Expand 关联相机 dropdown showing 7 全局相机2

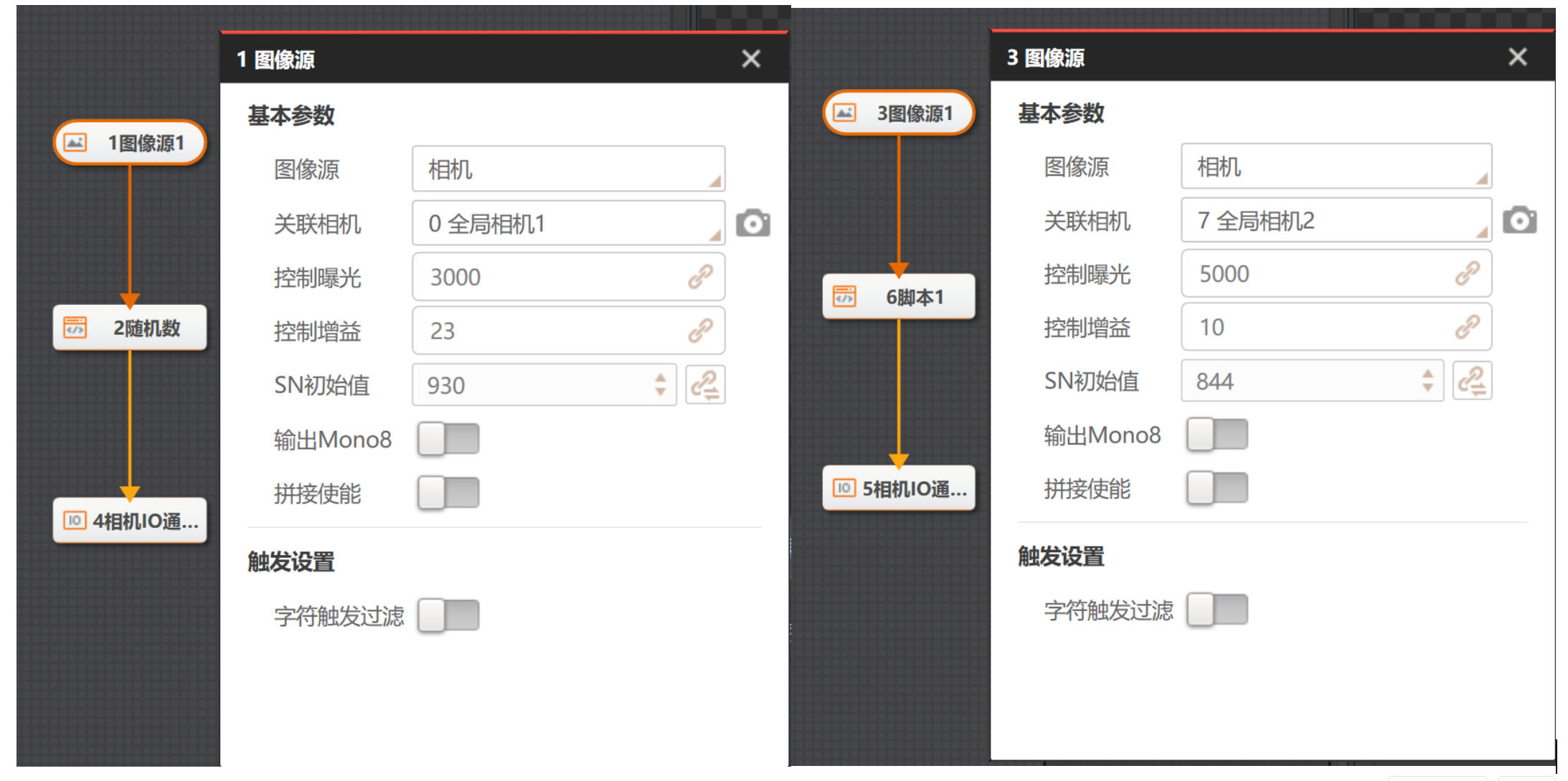pos(1336,220)
